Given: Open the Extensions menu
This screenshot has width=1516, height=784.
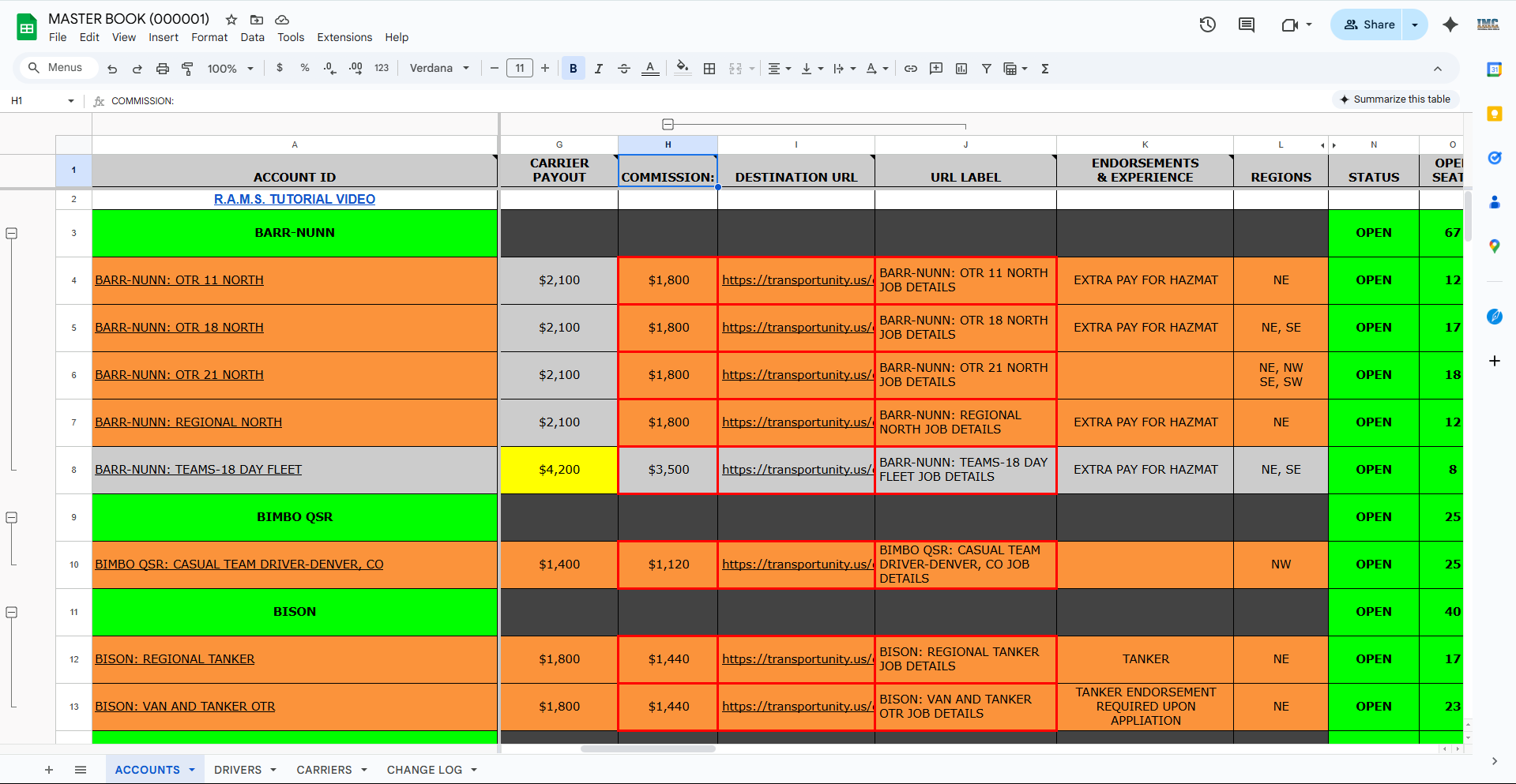Looking at the screenshot, I should point(344,37).
